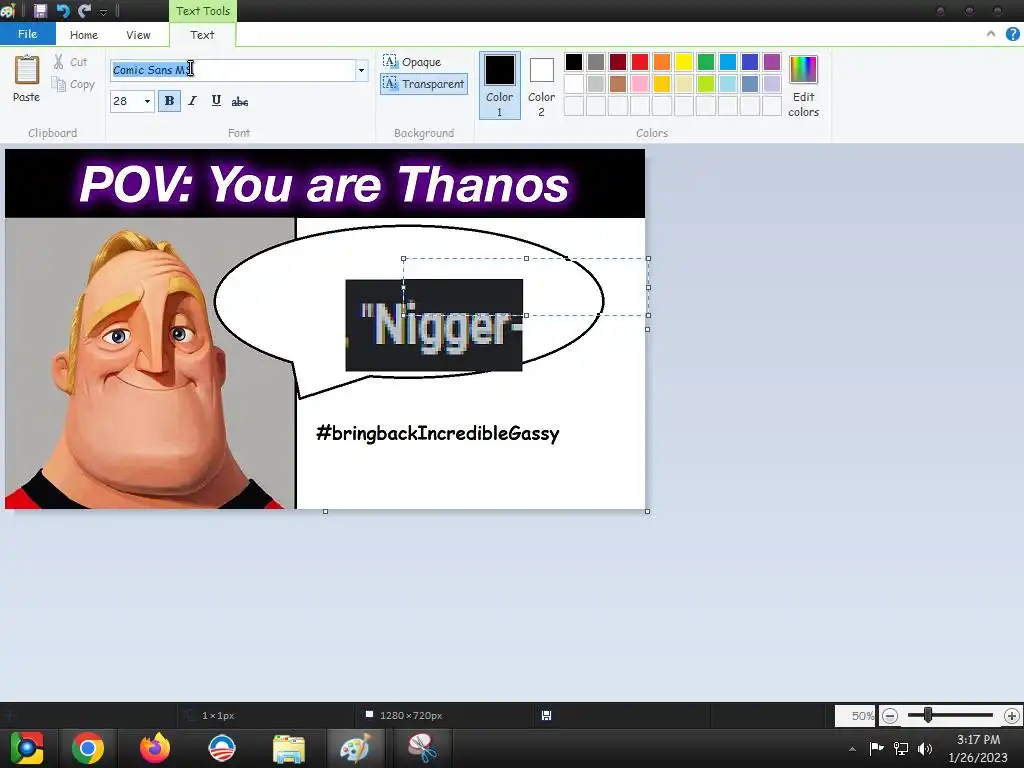Open the font size 28 dropdown
Image resolution: width=1024 pixels, height=768 pixels.
[x=147, y=101]
